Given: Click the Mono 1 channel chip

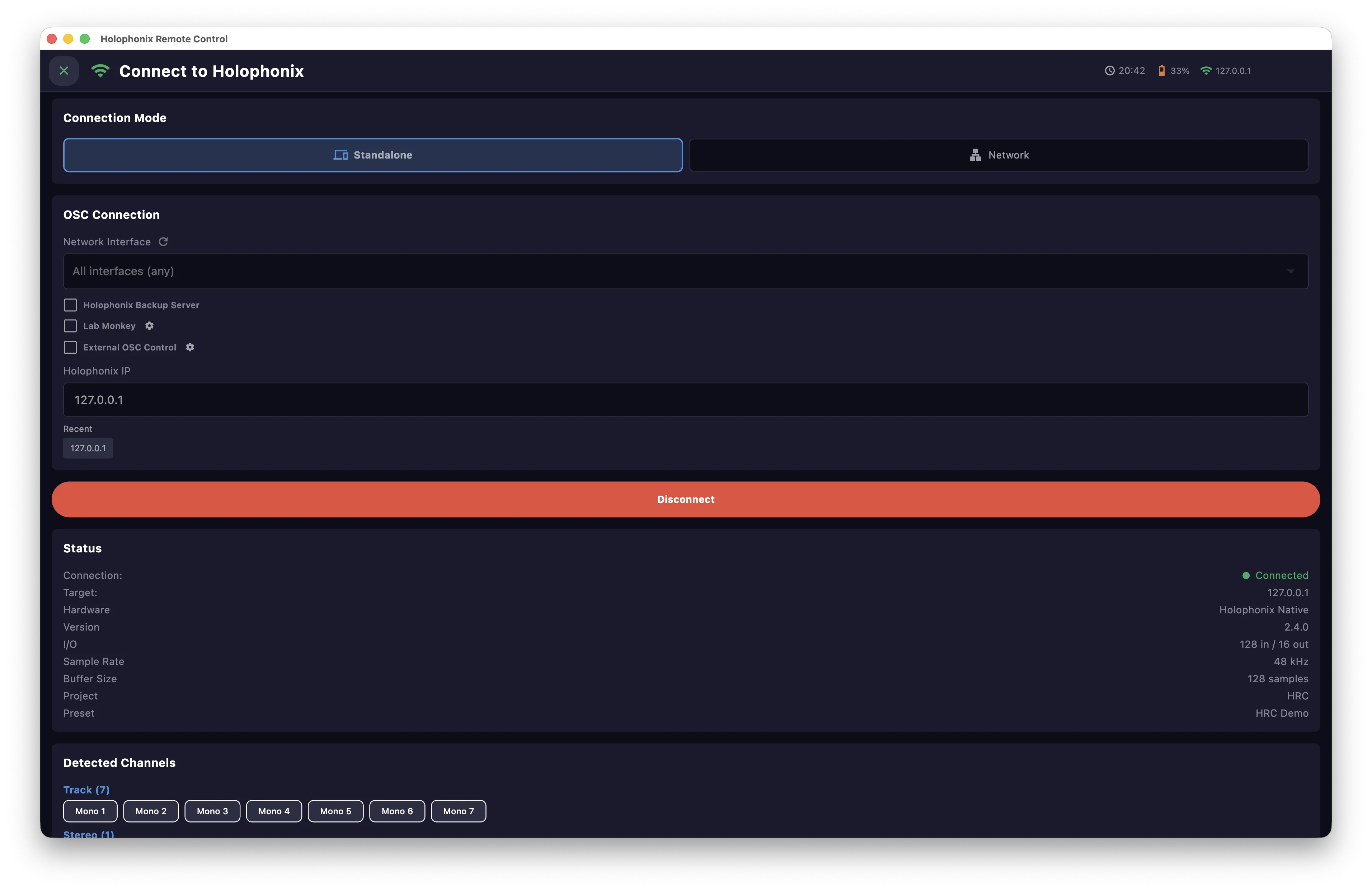Looking at the screenshot, I should 90,811.
